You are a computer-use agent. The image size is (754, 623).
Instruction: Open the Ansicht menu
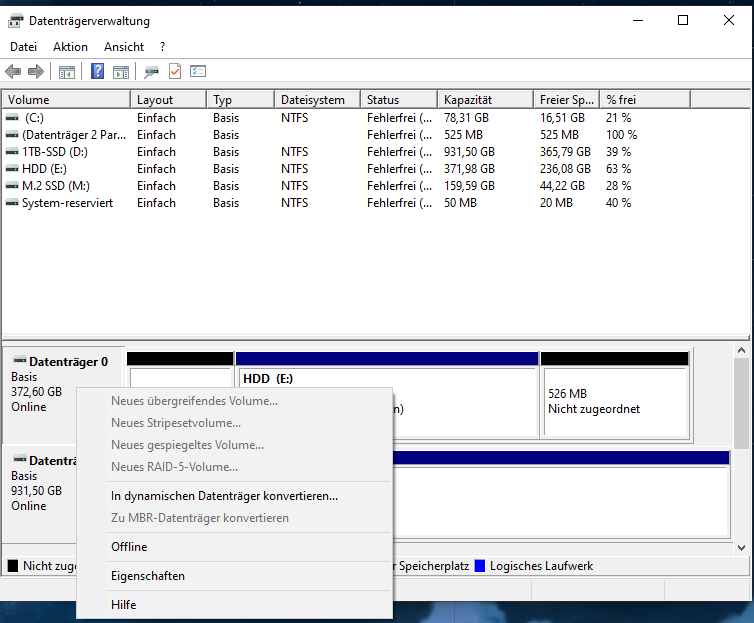(124, 47)
